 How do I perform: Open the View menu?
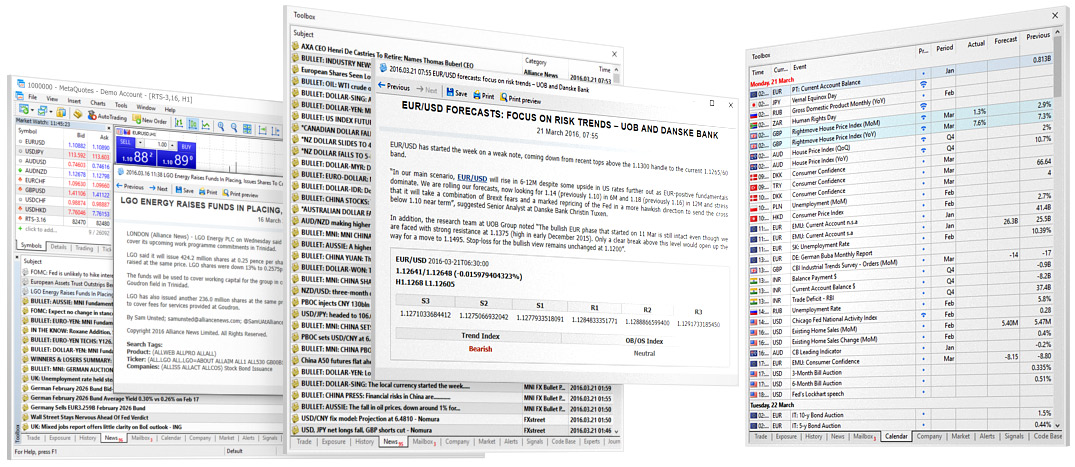[x=52, y=99]
